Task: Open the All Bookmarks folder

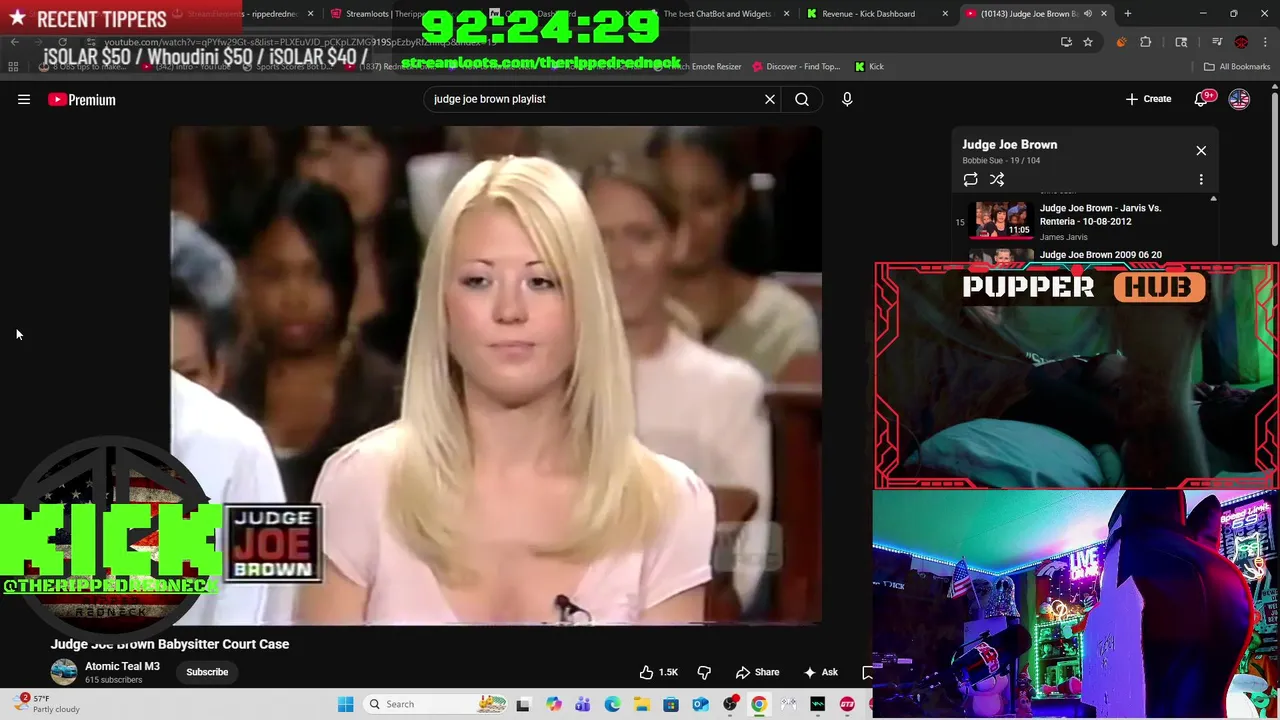Action: click(1237, 67)
